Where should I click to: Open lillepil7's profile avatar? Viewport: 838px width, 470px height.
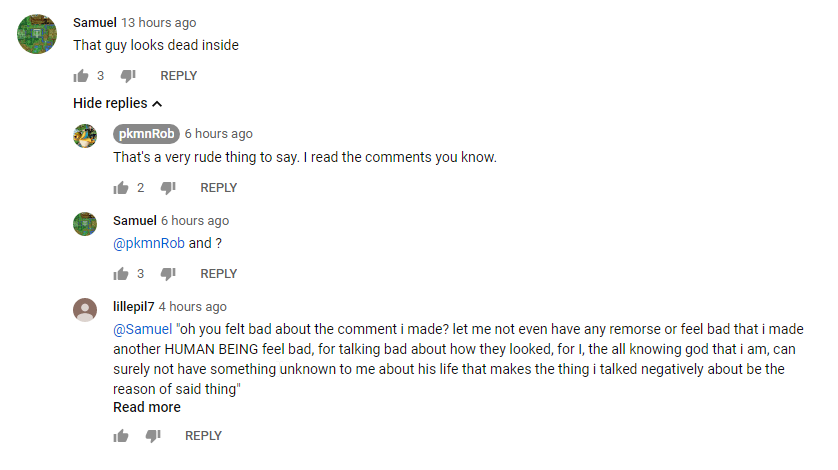(x=85, y=310)
